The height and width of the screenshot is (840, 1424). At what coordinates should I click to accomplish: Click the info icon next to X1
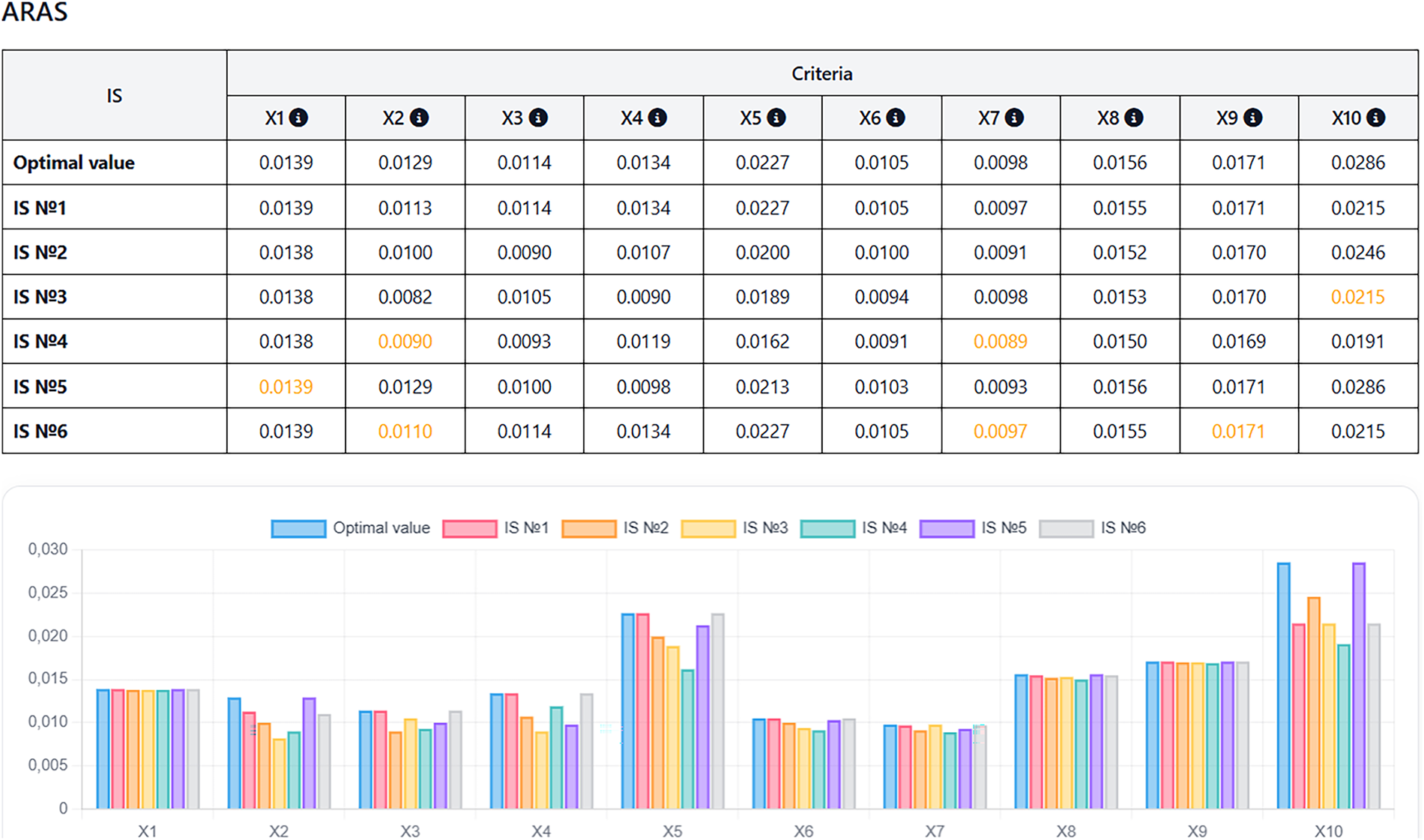(x=298, y=118)
